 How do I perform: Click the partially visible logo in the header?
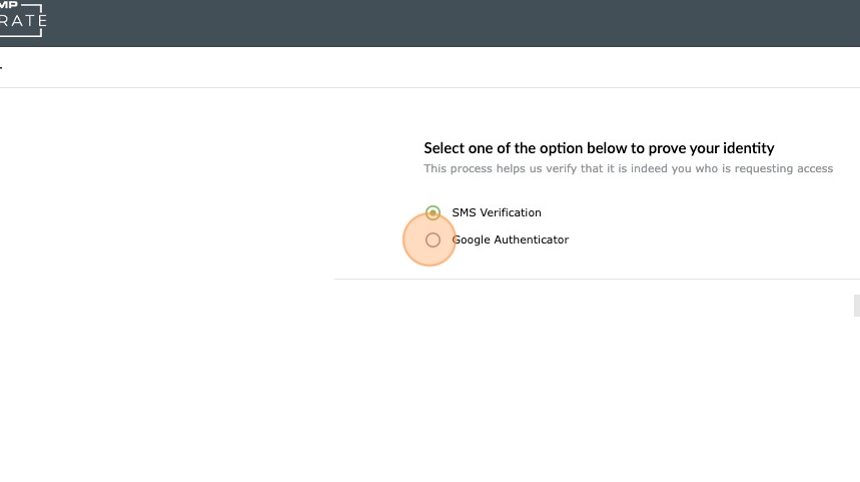(x=22, y=18)
